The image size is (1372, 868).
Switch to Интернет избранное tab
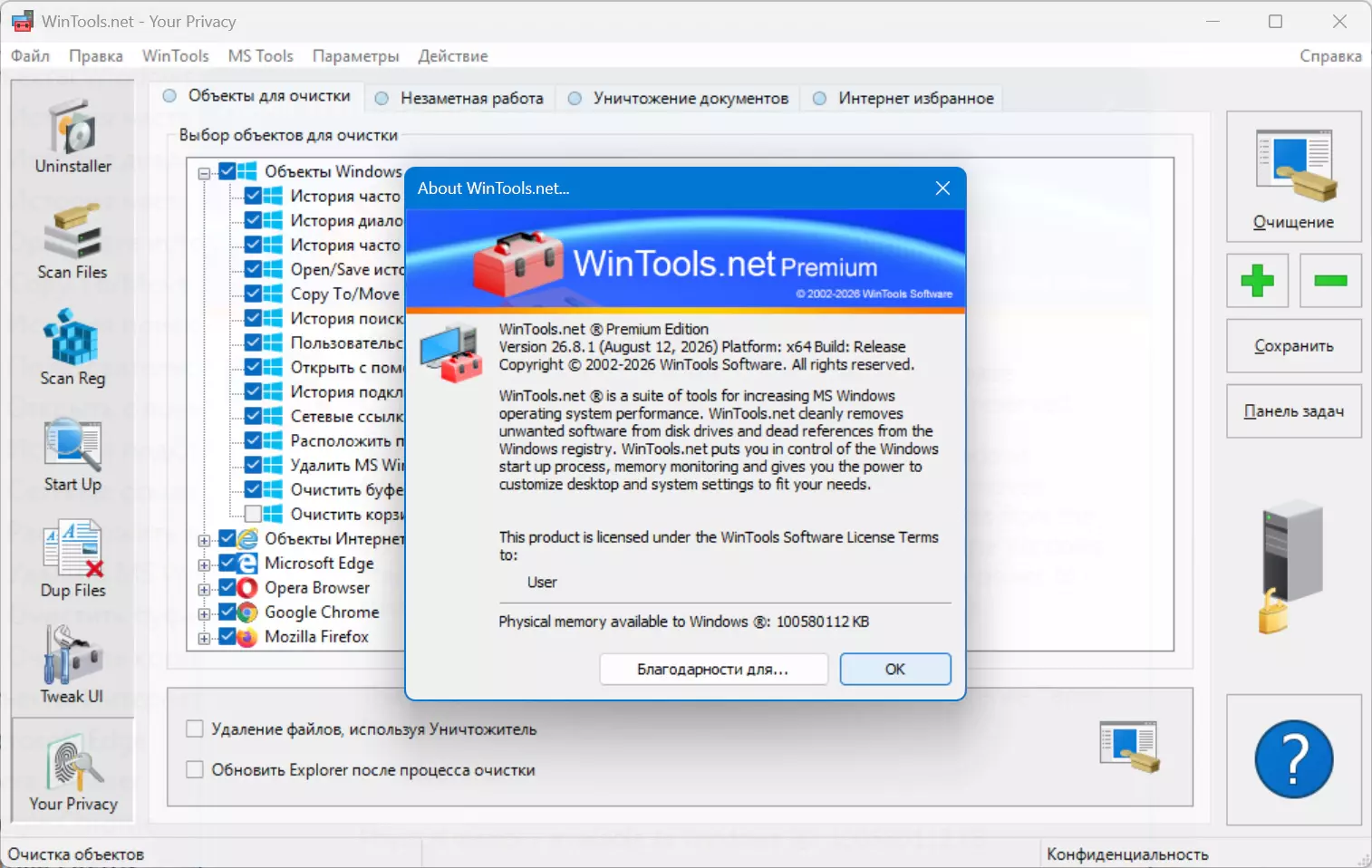coord(903,98)
